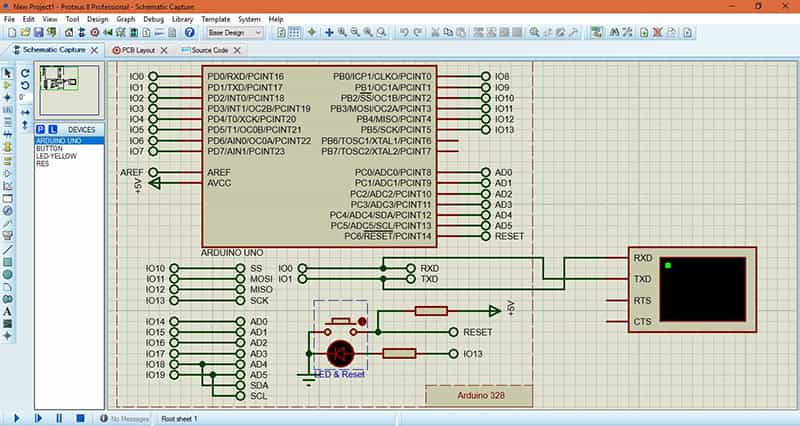Click the Save Project floppy icon

(38, 33)
